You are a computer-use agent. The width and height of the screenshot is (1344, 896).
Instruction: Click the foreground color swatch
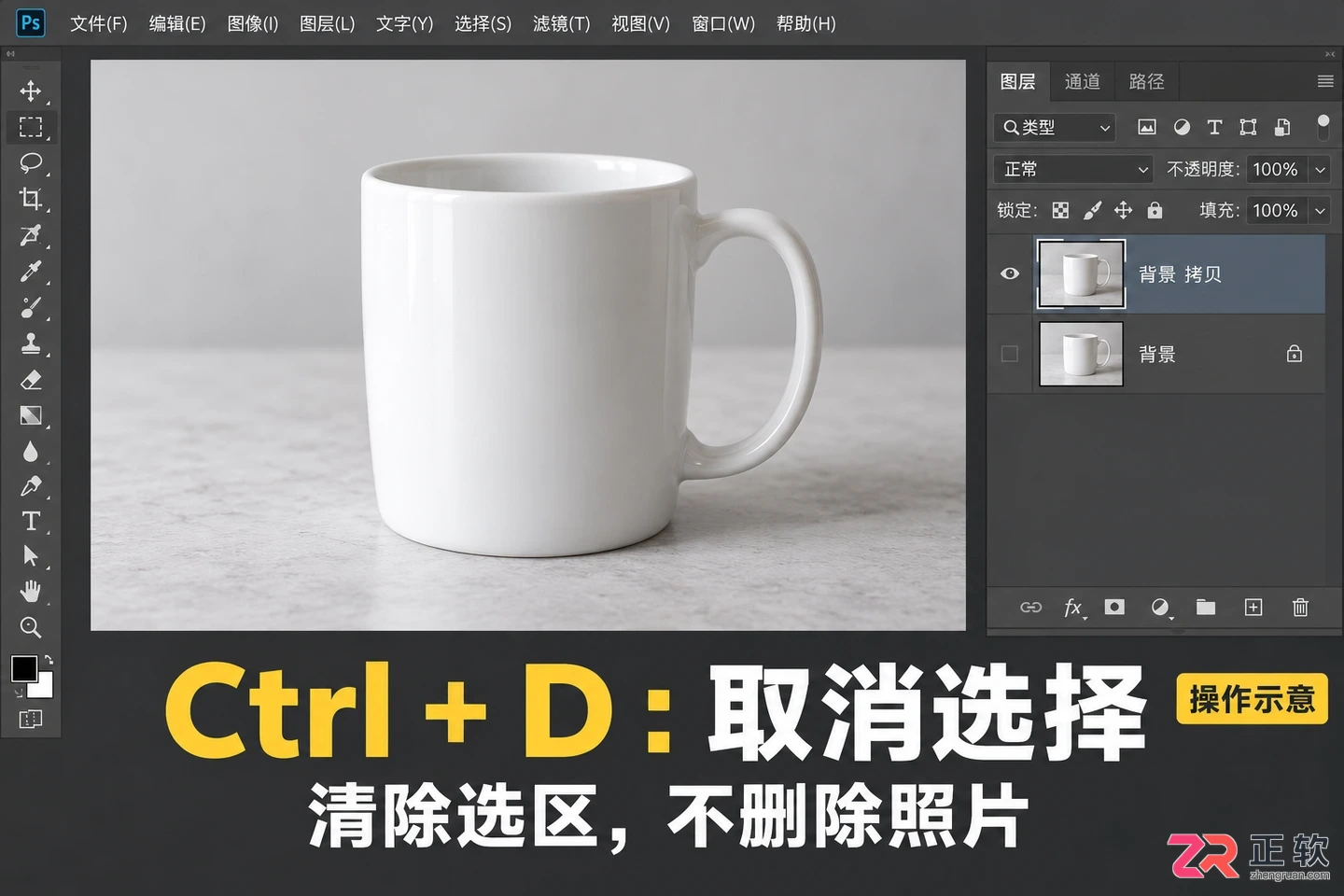click(24, 668)
